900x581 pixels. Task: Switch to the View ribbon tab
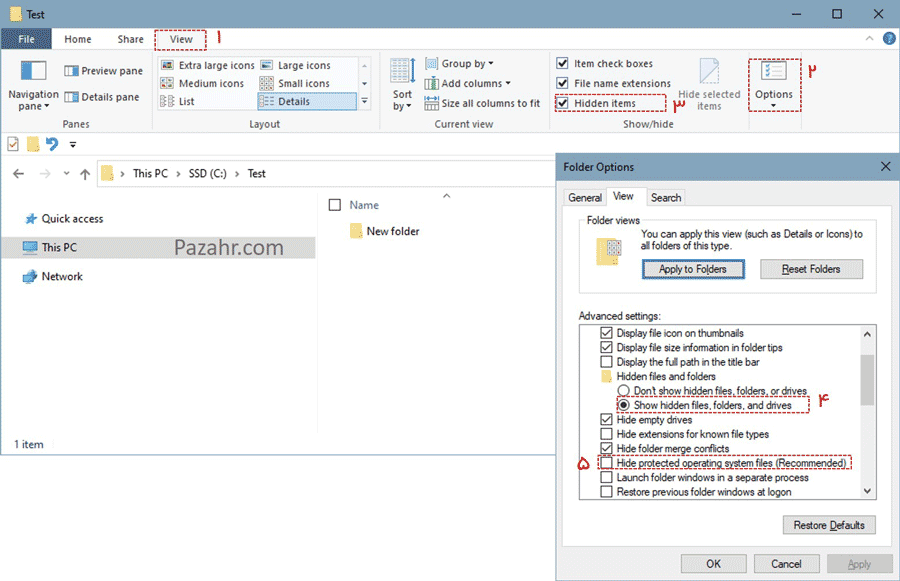tap(181, 39)
